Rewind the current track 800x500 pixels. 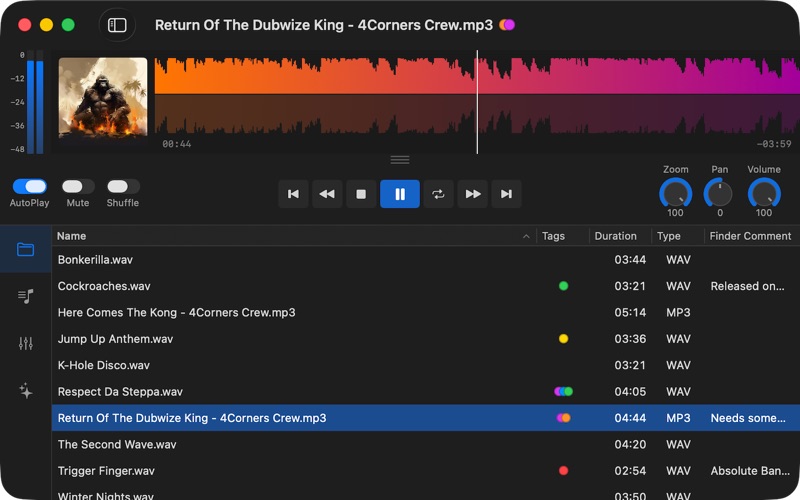327,194
